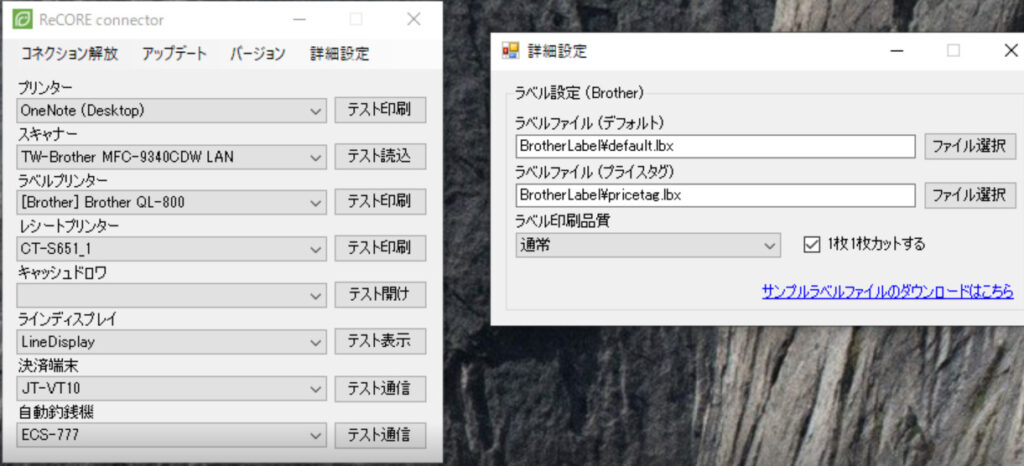
Task: Open the サンプルラベルファイルのダウンロードはこちら link
Action: tap(888, 290)
